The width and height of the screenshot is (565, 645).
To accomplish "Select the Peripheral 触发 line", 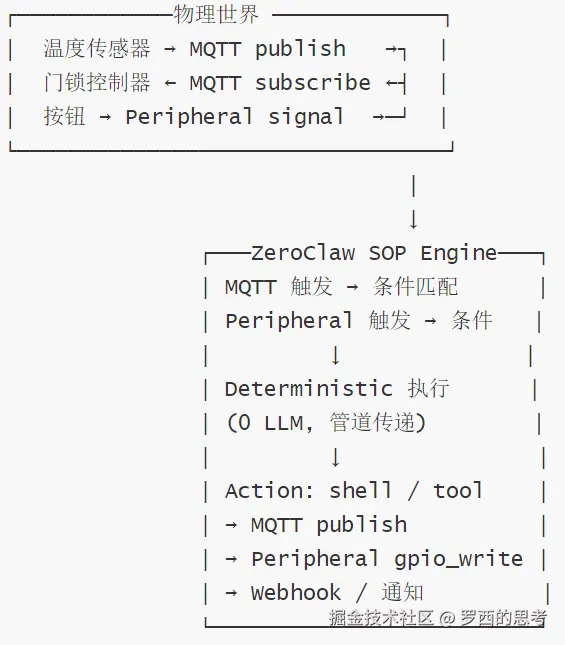I will point(359,320).
